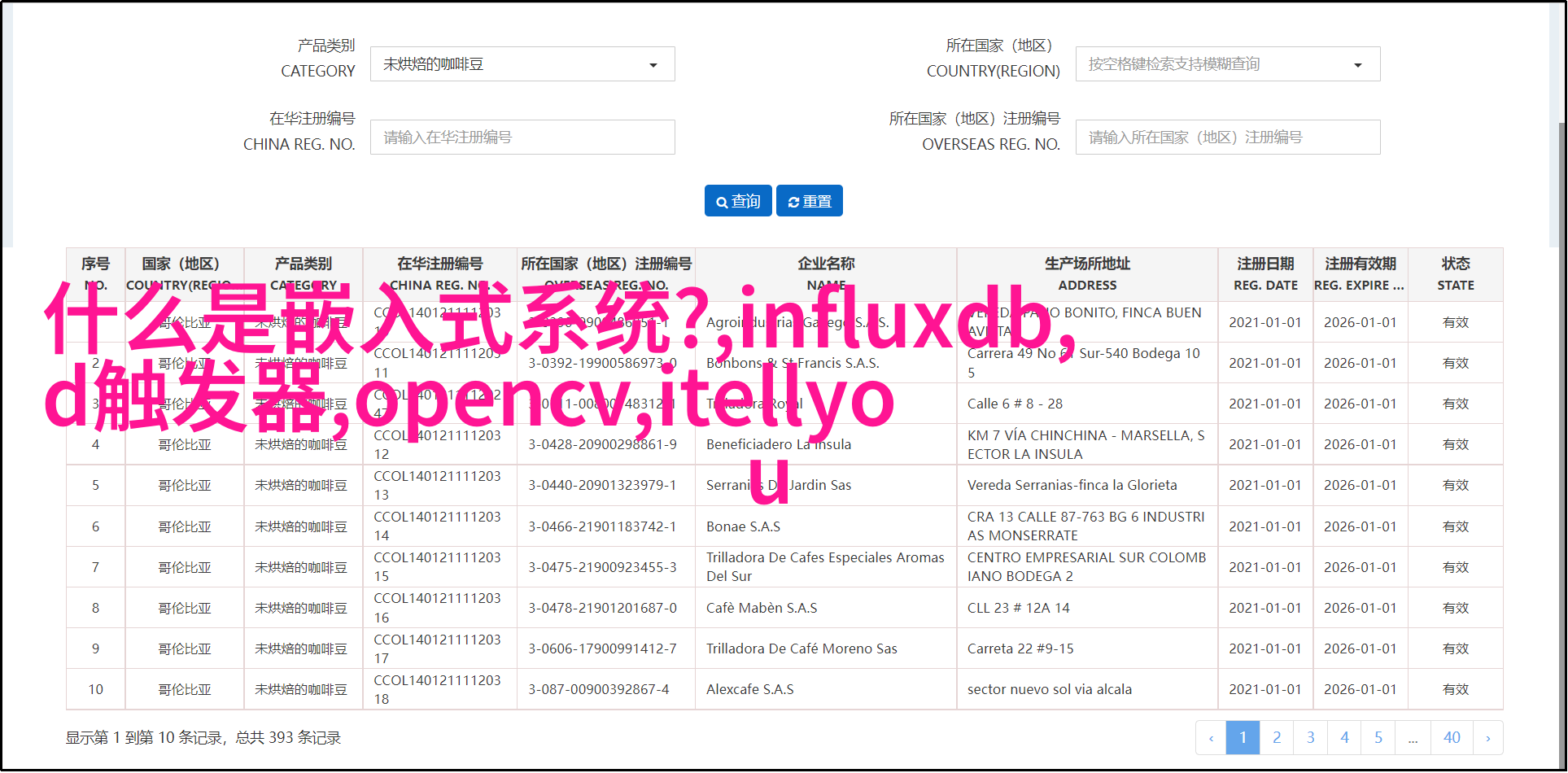Viewport: 1568px width, 773px height.
Task: Click the 序号 NO. column header
Action: coord(95,274)
